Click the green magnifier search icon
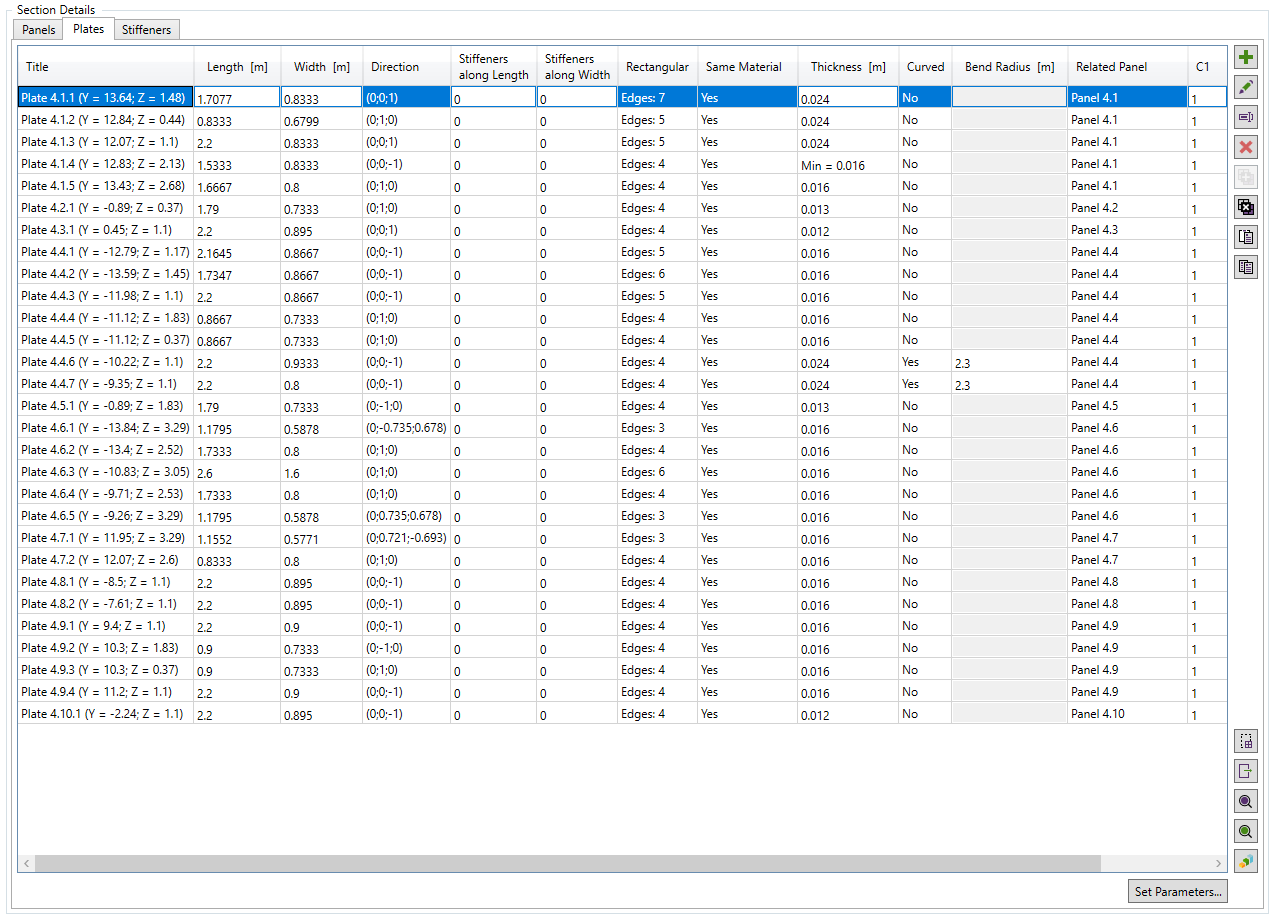The width and height of the screenshot is (1273, 919). (x=1246, y=831)
